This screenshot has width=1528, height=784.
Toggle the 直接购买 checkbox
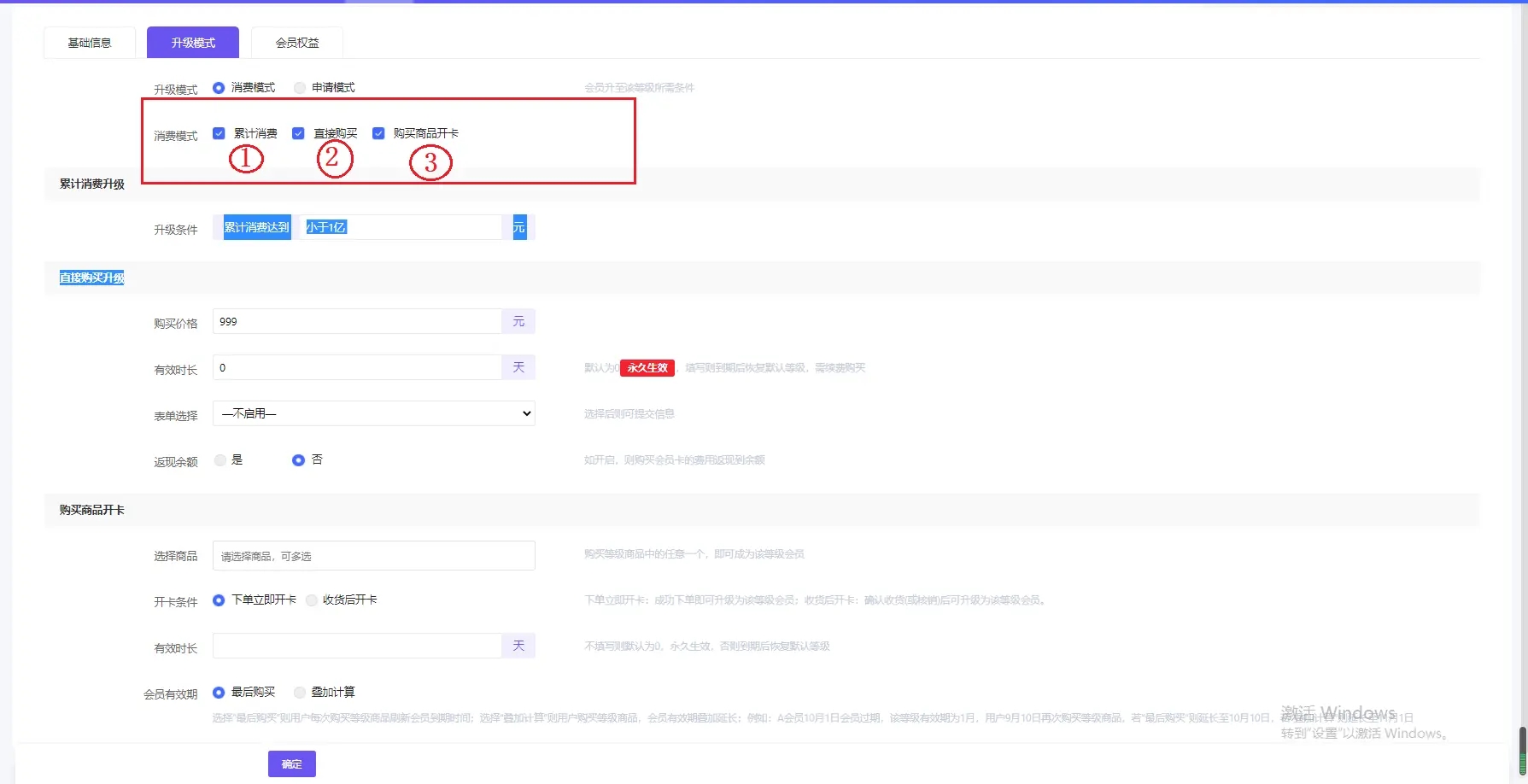point(298,133)
